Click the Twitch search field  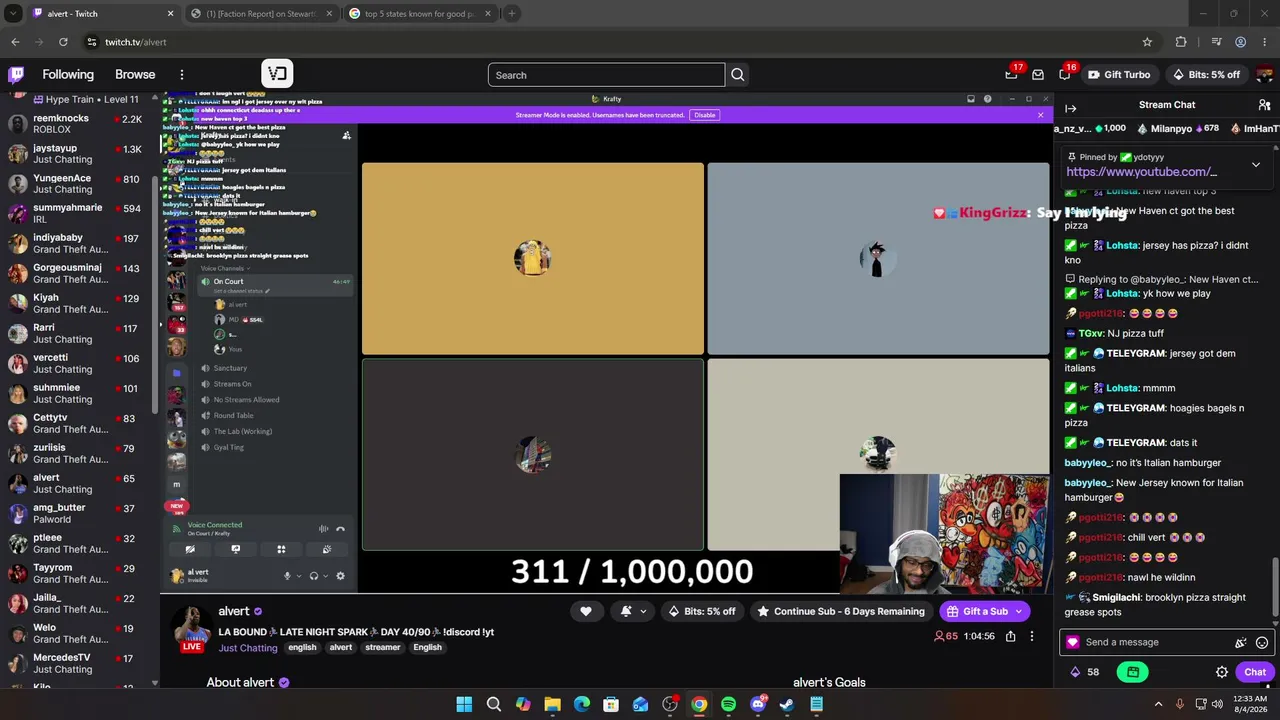click(606, 75)
